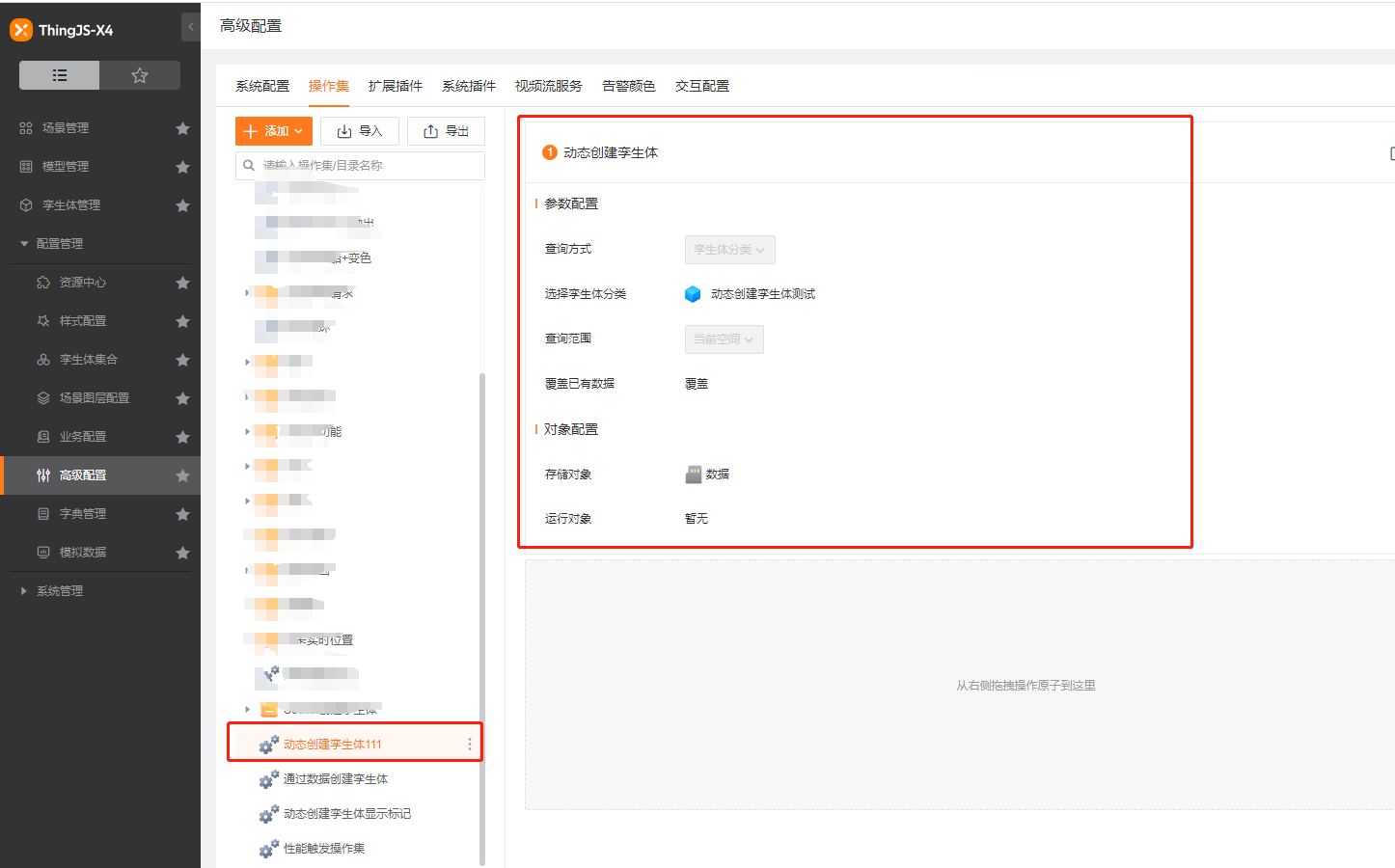The height and width of the screenshot is (868, 1395).
Task: Click the ThingJS-X4 logo icon
Action: (21, 30)
